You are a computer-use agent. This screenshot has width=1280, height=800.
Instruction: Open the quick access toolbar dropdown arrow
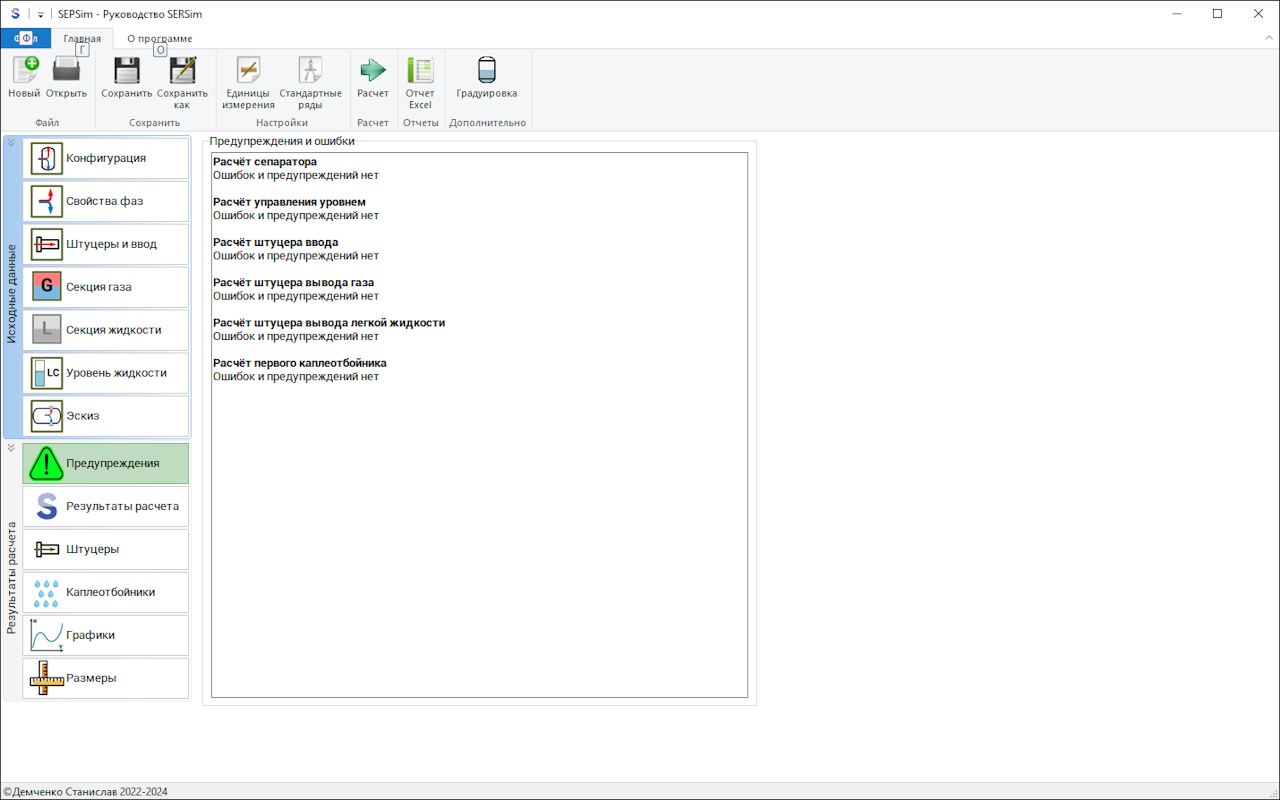(x=40, y=14)
